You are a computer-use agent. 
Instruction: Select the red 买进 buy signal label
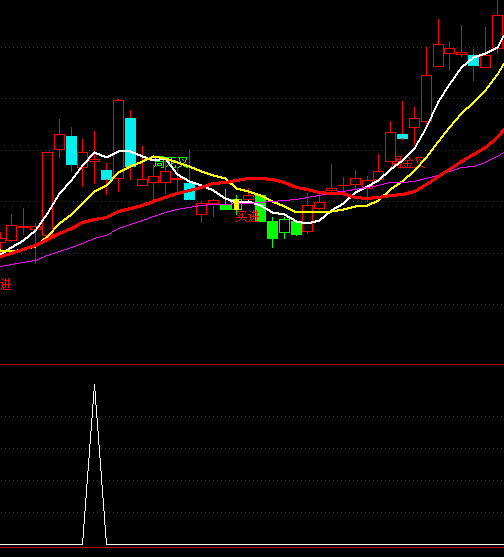(x=247, y=216)
